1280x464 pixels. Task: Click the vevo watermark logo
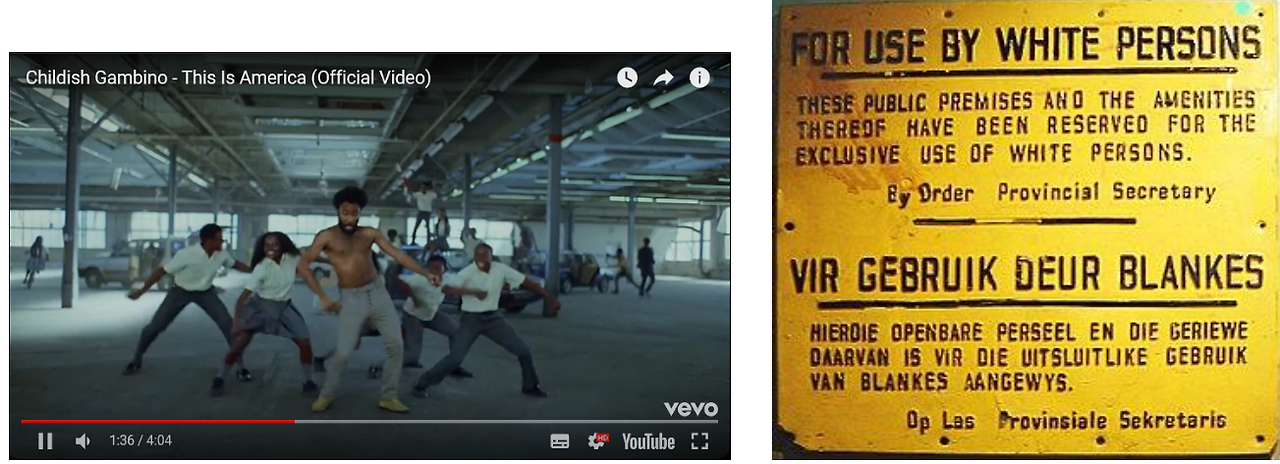(691, 409)
